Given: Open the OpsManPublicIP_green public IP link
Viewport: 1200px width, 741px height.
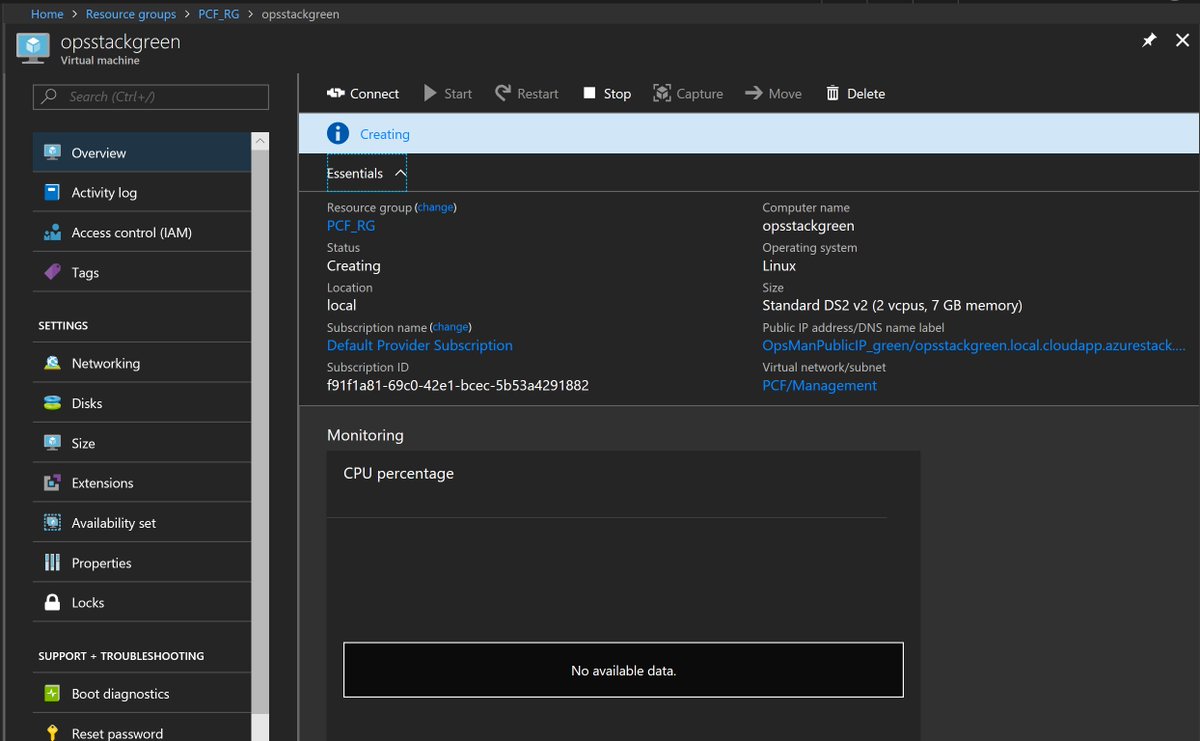Looking at the screenshot, I should pyautogui.click(x=974, y=346).
